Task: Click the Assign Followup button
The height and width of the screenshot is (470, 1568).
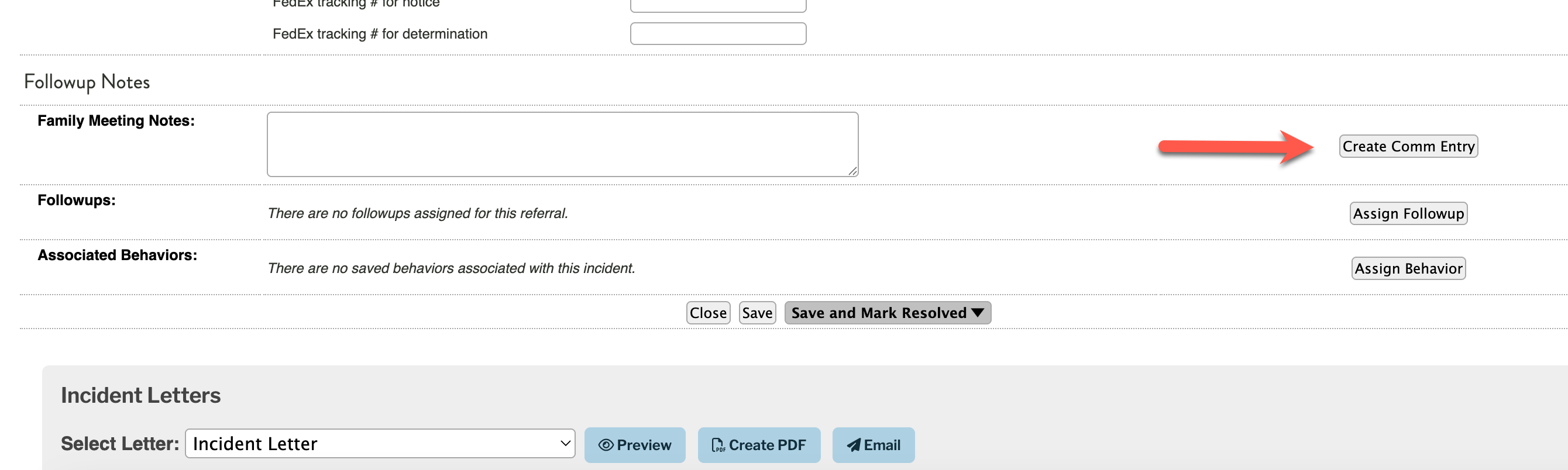Action: [1408, 213]
